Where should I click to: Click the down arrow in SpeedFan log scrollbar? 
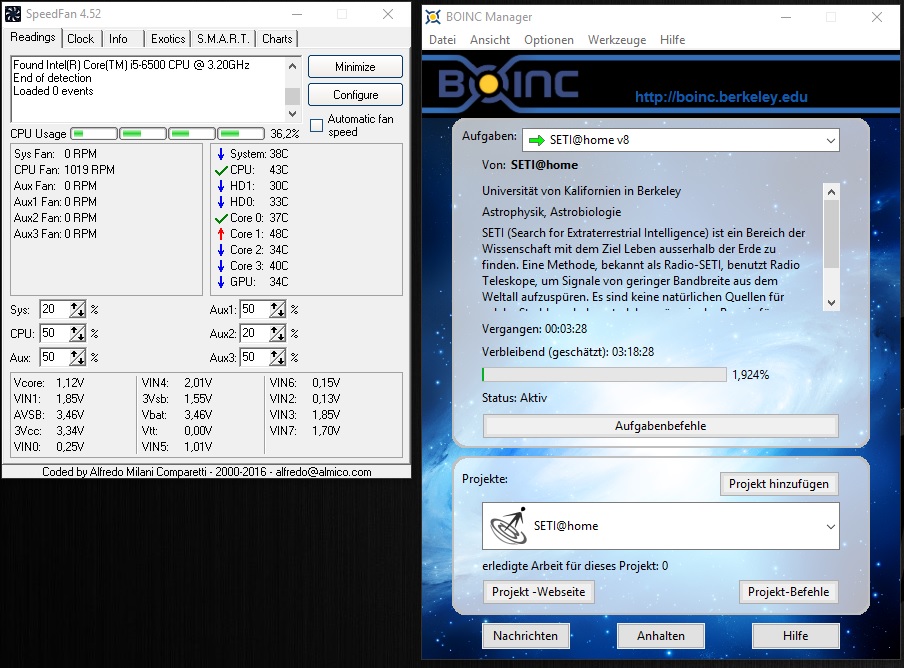point(292,114)
